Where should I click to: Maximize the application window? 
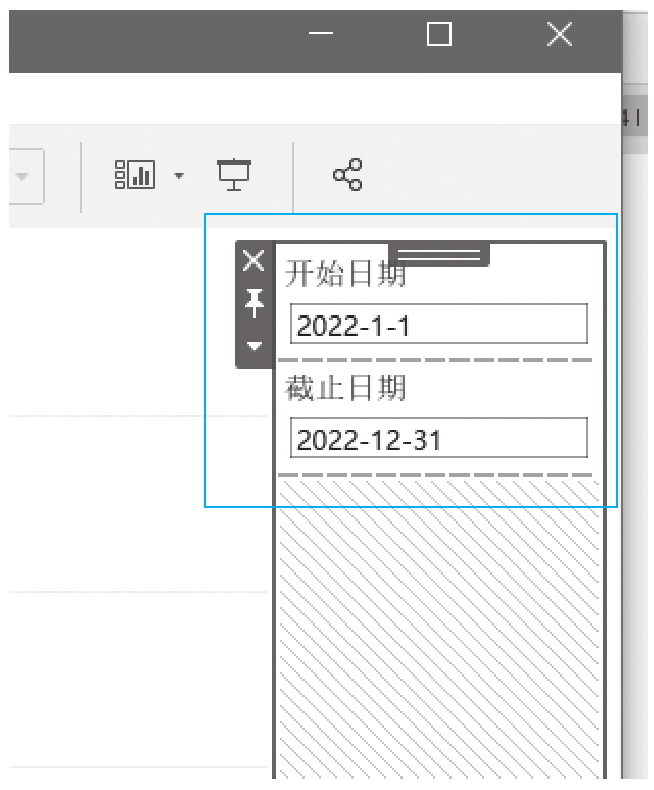[439, 34]
